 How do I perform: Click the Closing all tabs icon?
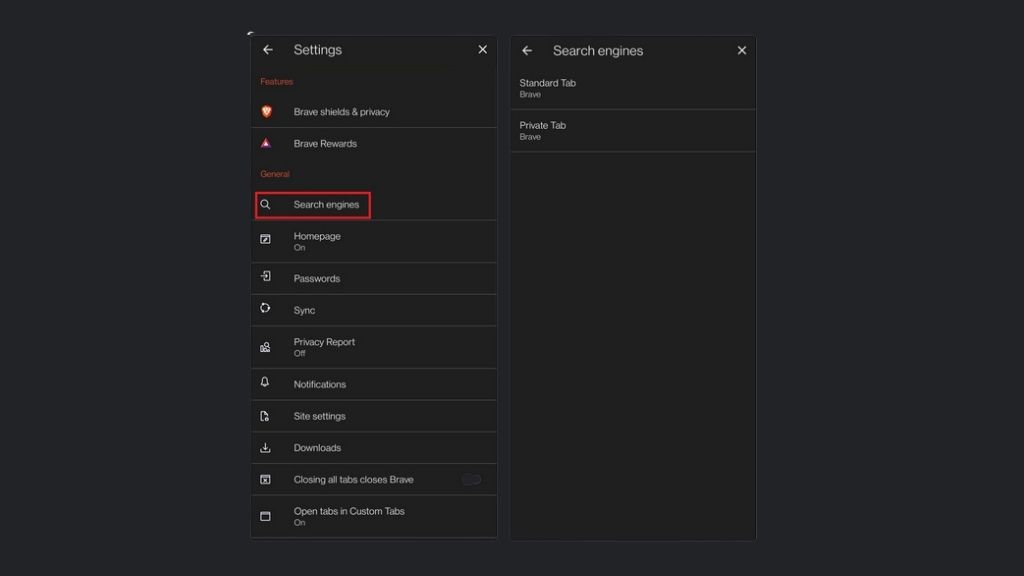(x=265, y=479)
